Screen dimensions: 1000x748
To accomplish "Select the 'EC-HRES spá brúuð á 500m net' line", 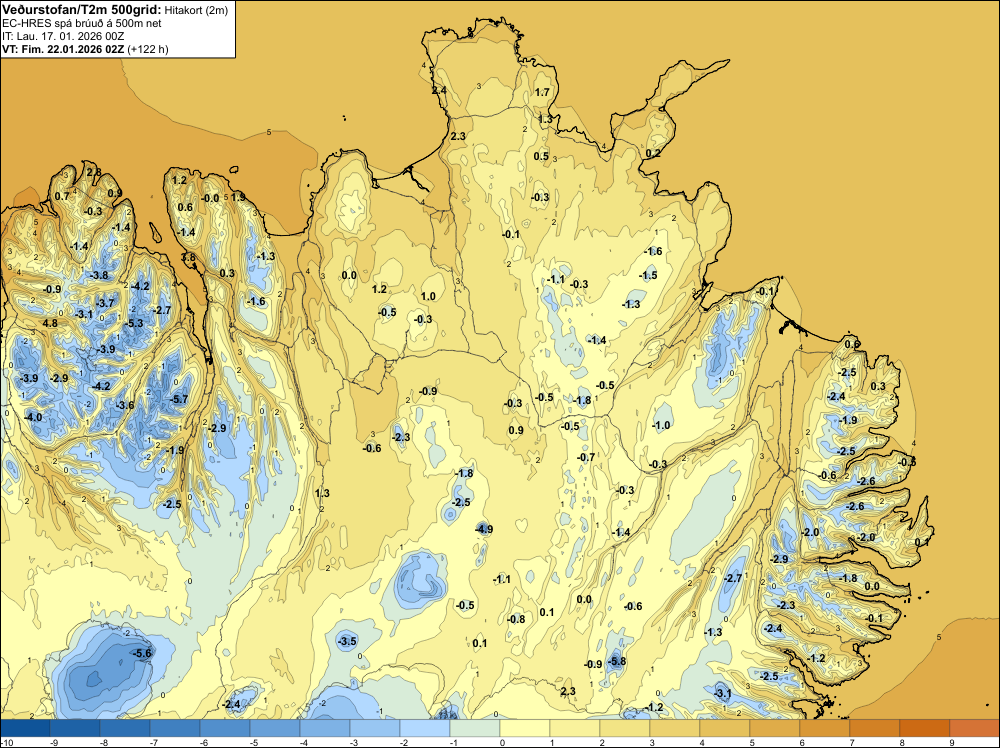I will 82,23.
